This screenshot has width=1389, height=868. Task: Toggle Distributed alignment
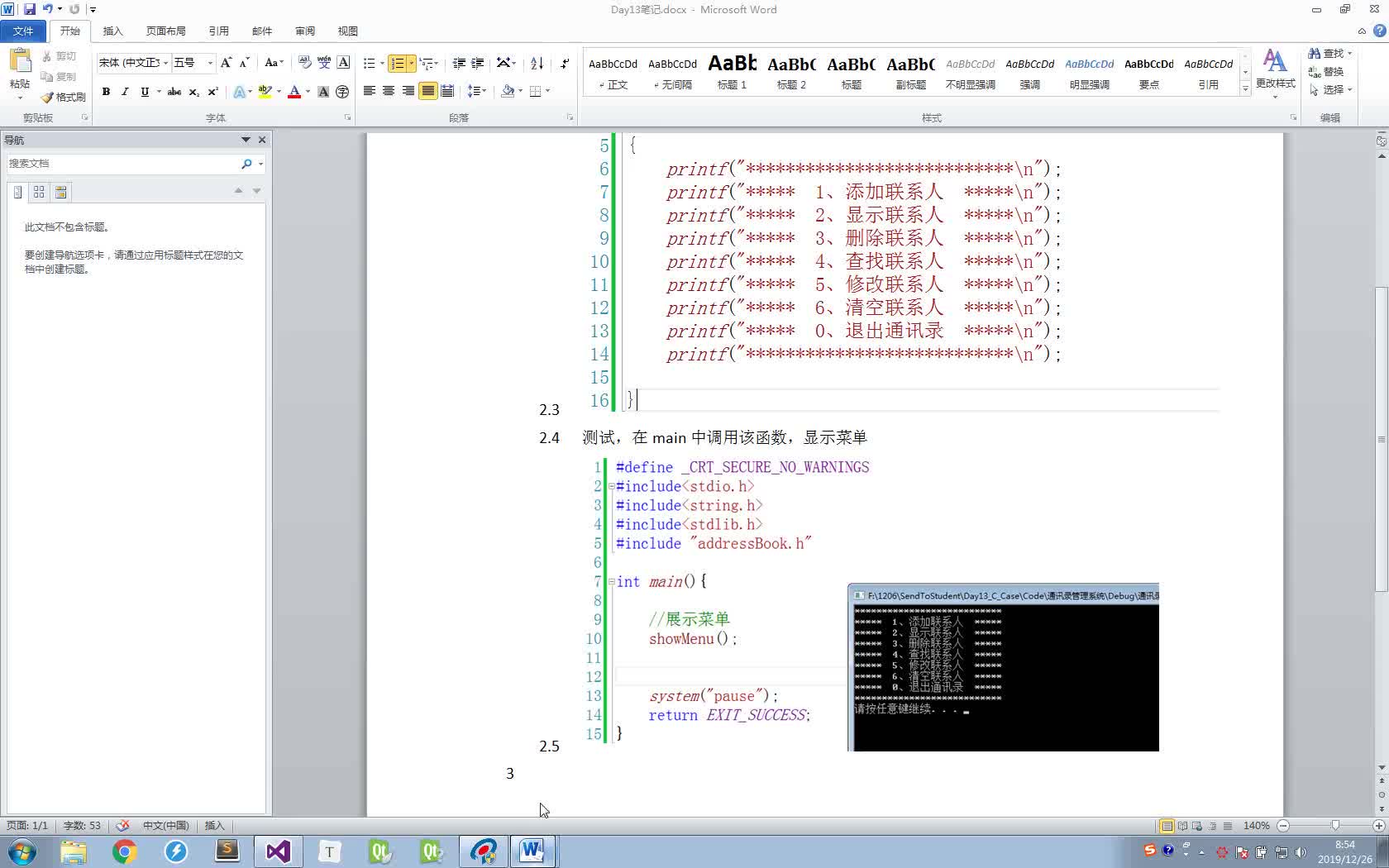[447, 91]
